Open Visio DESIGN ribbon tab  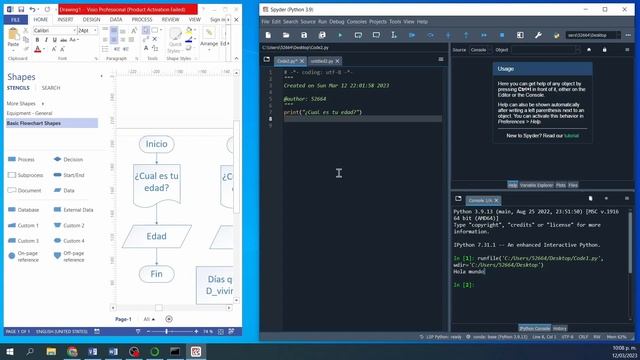[91, 20]
